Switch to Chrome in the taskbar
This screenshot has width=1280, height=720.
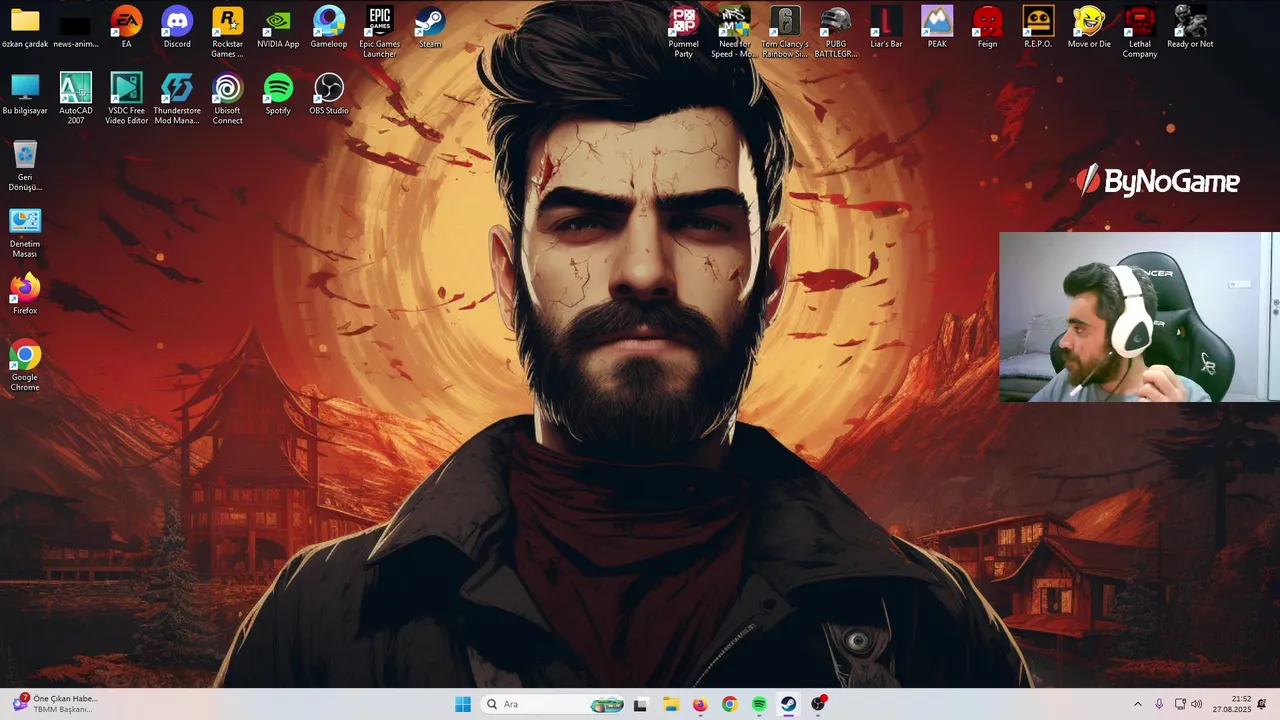coord(729,704)
